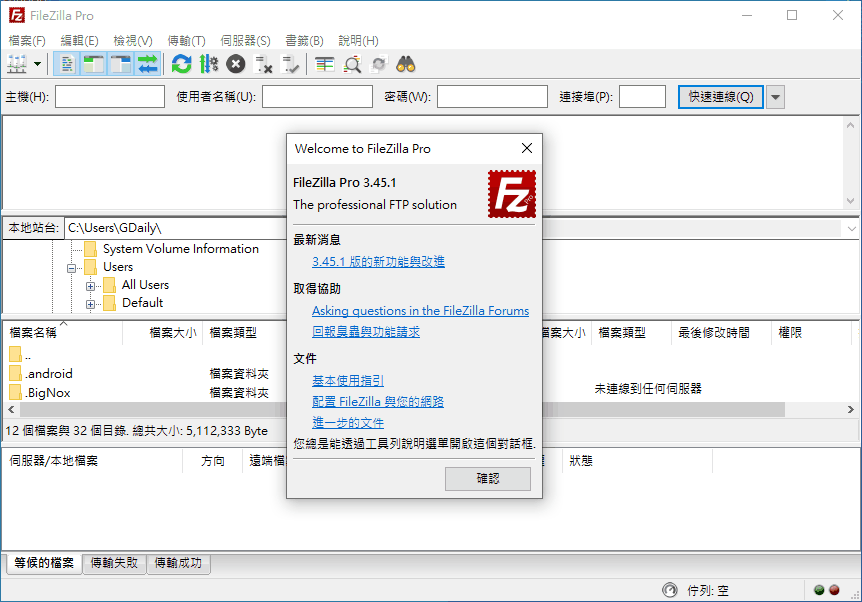Viewport: 862px width, 602px height.
Task: Switch to the 傳輸失敗 tab
Action: pos(114,564)
